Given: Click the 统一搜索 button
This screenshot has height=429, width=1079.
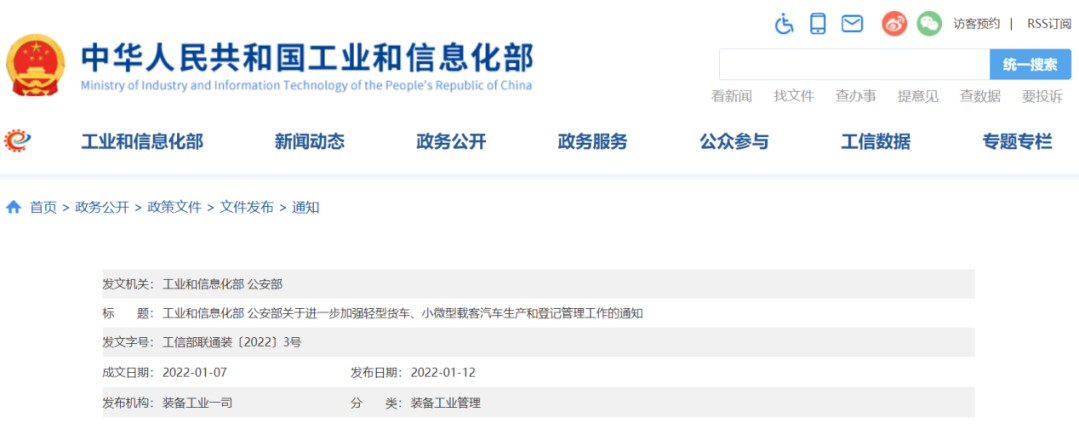Looking at the screenshot, I should (1030, 64).
